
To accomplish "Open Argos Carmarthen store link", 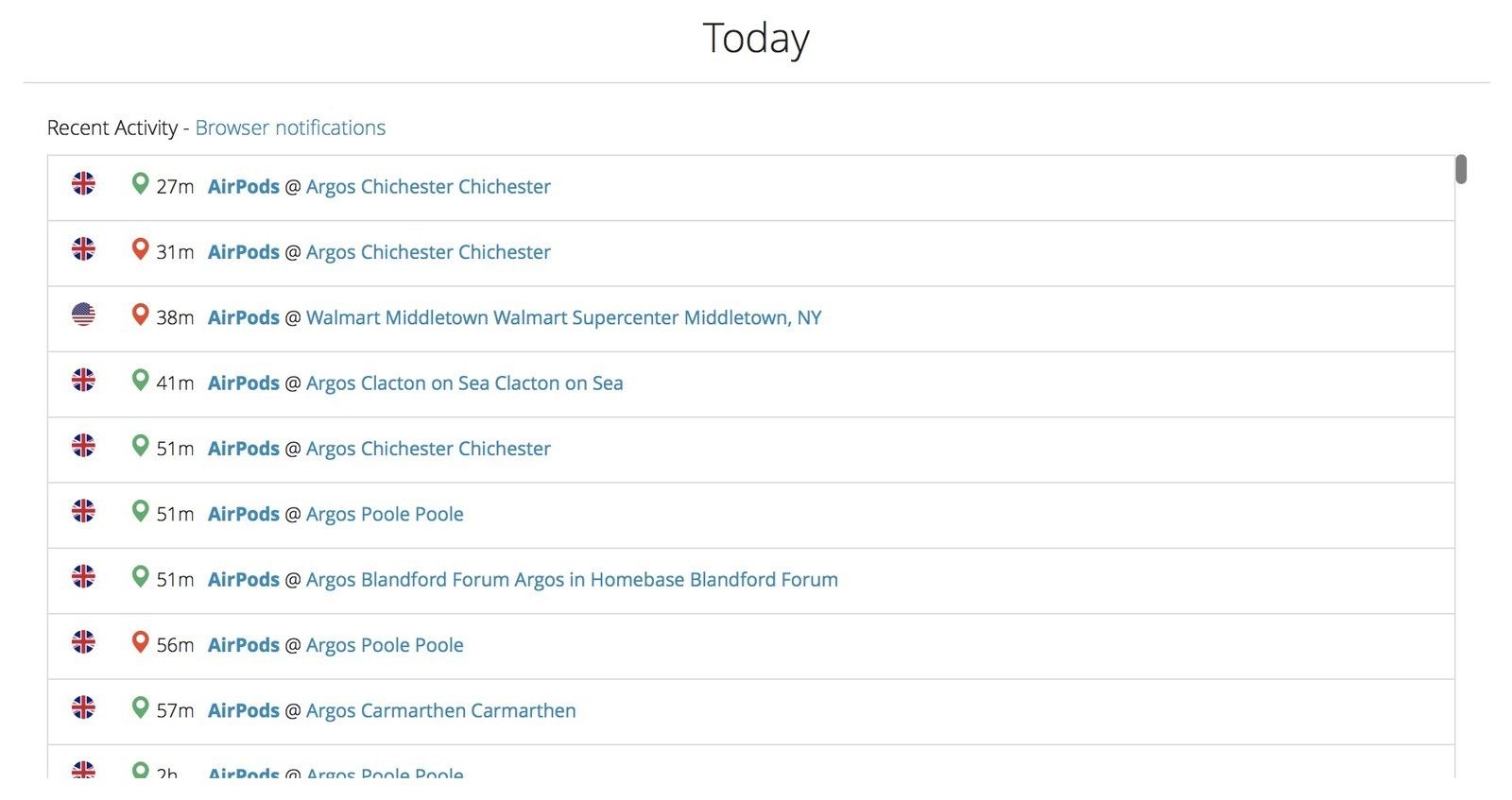I will pyautogui.click(x=440, y=711).
